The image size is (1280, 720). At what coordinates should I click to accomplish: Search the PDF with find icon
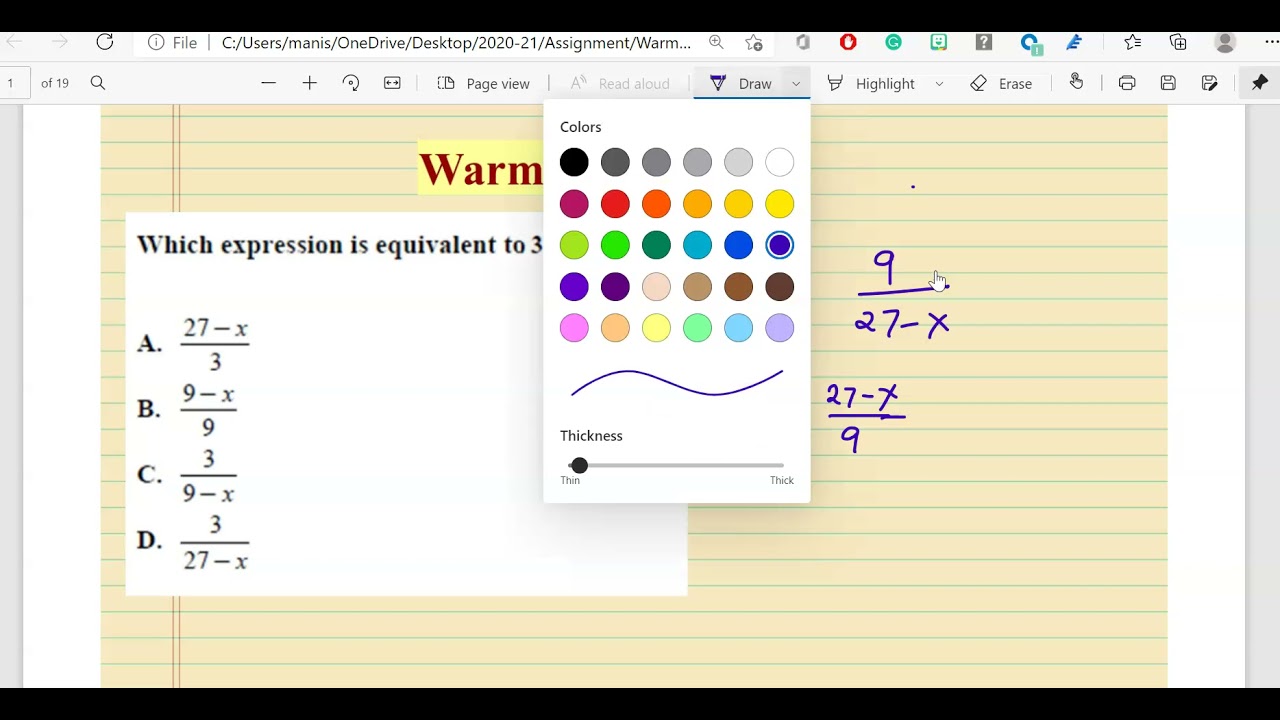pyautogui.click(x=98, y=83)
